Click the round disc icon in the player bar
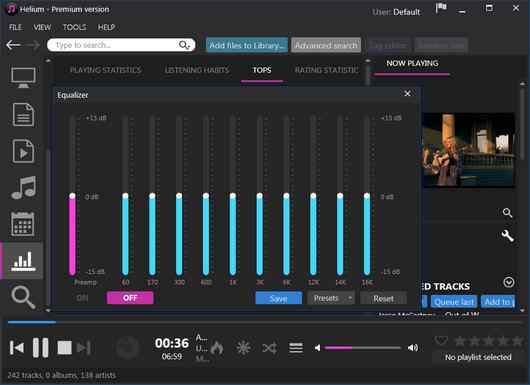530x385 pixels. (127, 347)
